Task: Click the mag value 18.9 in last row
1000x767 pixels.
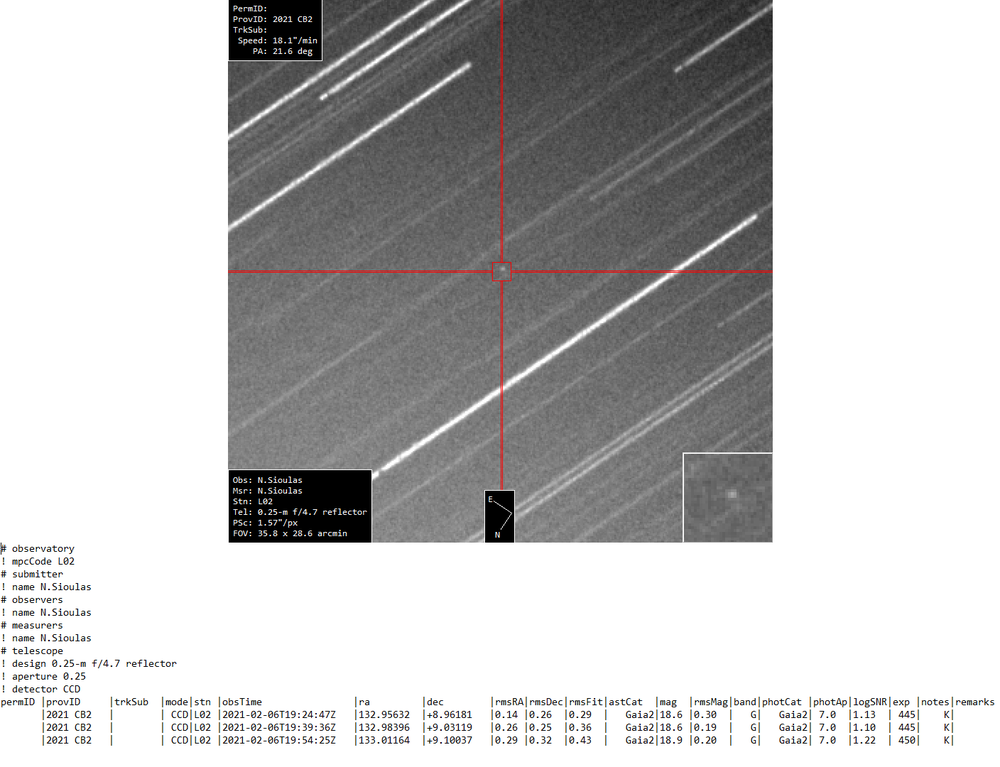Action: [671, 741]
